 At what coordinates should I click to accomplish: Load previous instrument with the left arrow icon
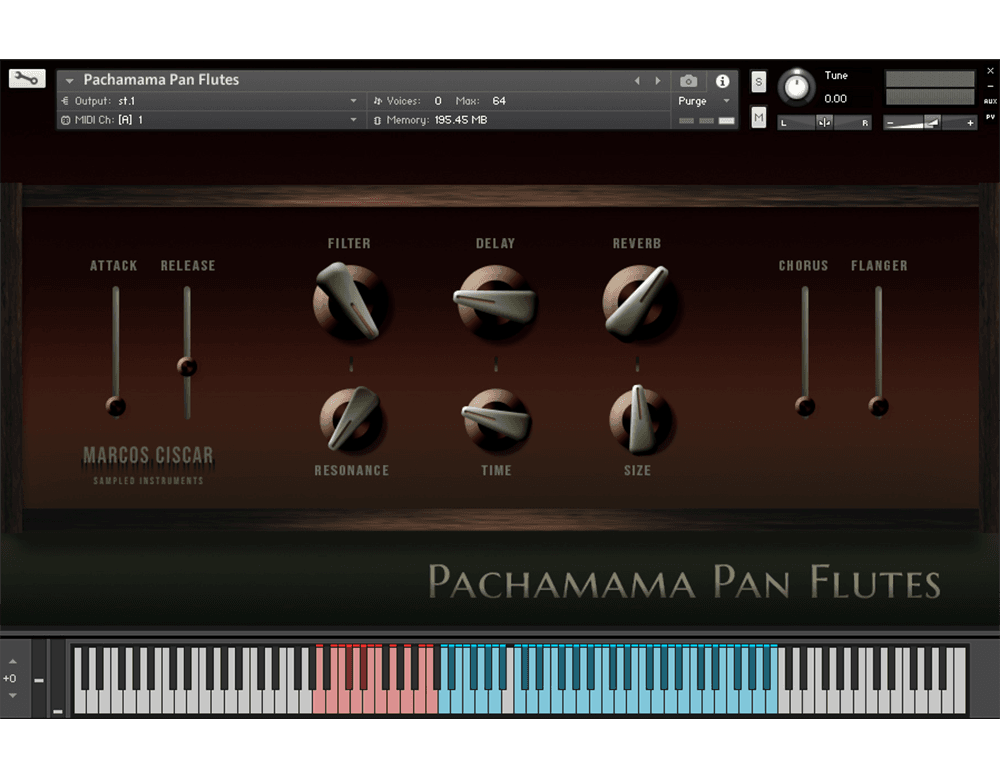pos(637,81)
